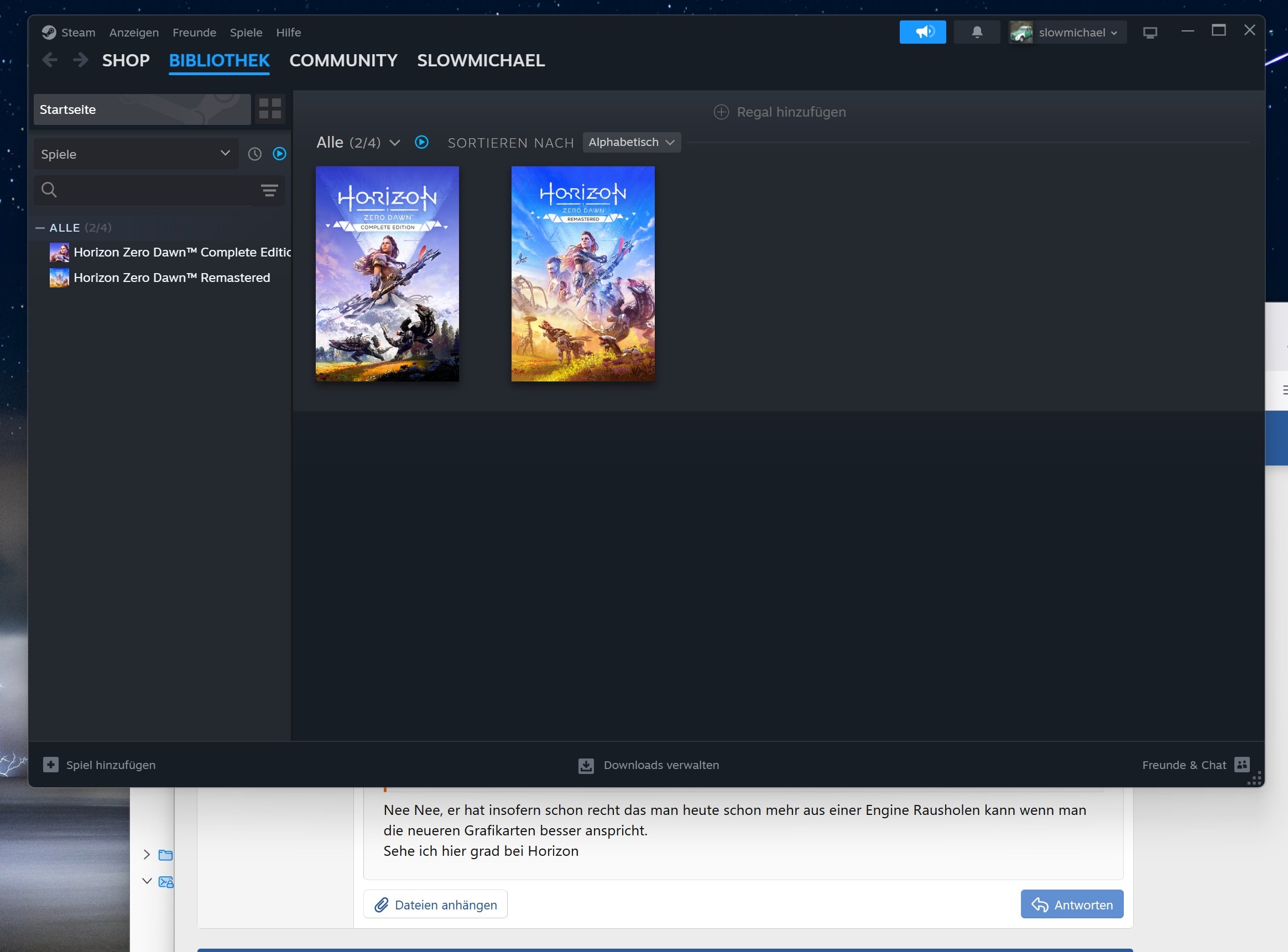Click the Startseite button
This screenshot has height=952, width=1288.
(142, 109)
